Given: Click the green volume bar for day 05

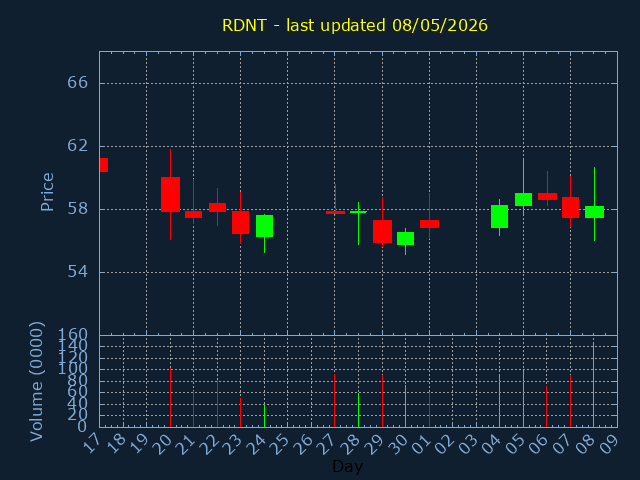Looking at the screenshot, I should tap(523, 398).
